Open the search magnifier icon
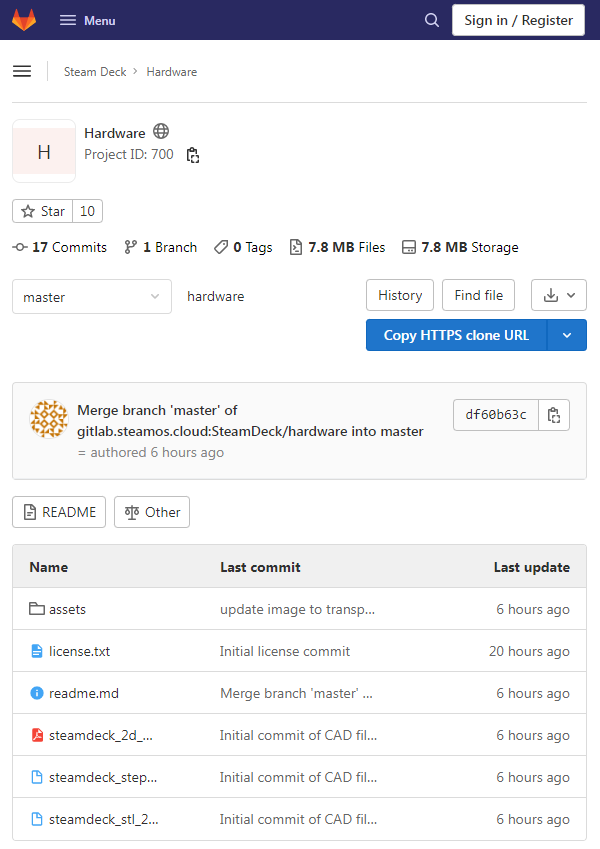 click(x=432, y=20)
